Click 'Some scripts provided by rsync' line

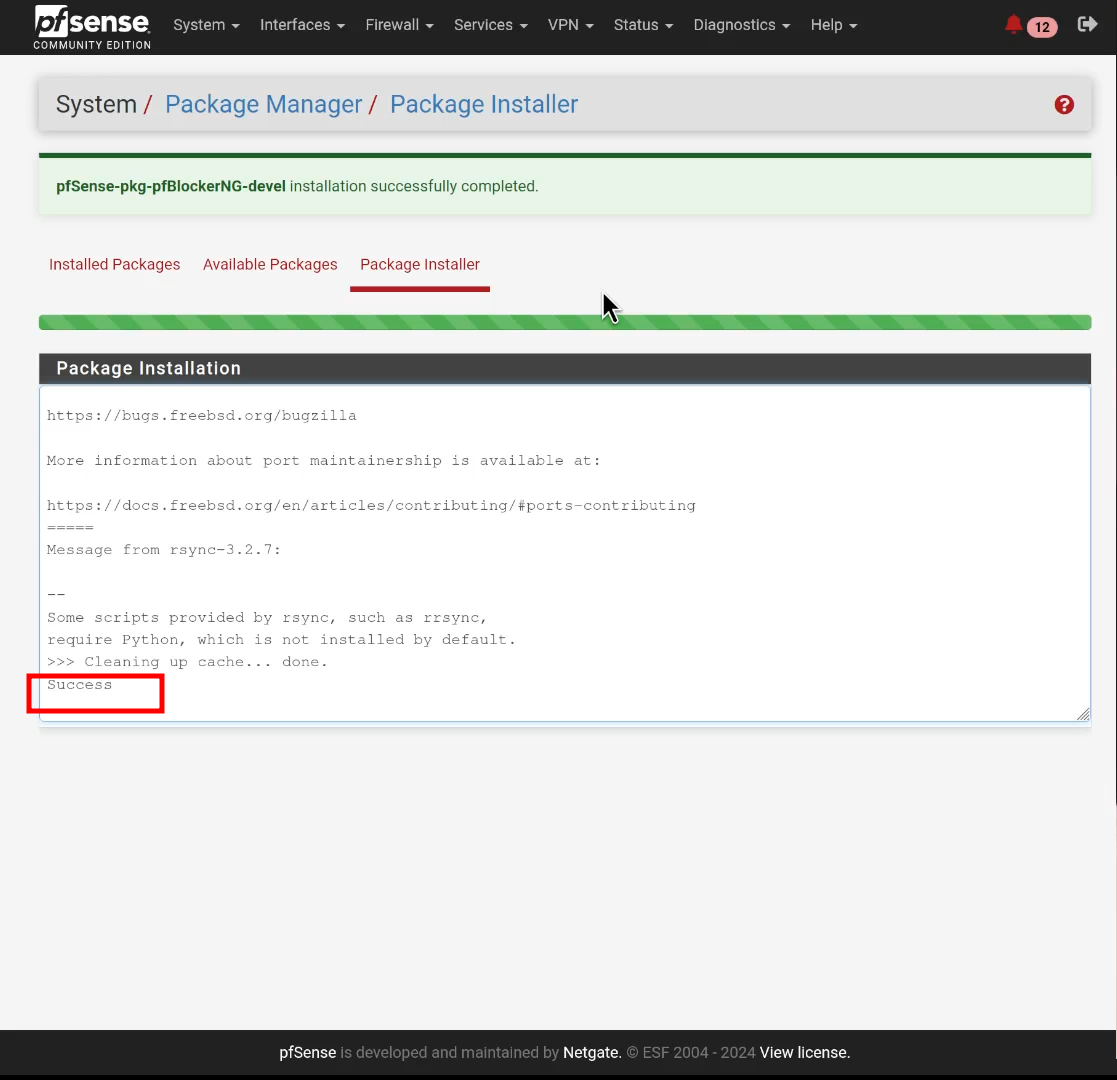coord(266,617)
